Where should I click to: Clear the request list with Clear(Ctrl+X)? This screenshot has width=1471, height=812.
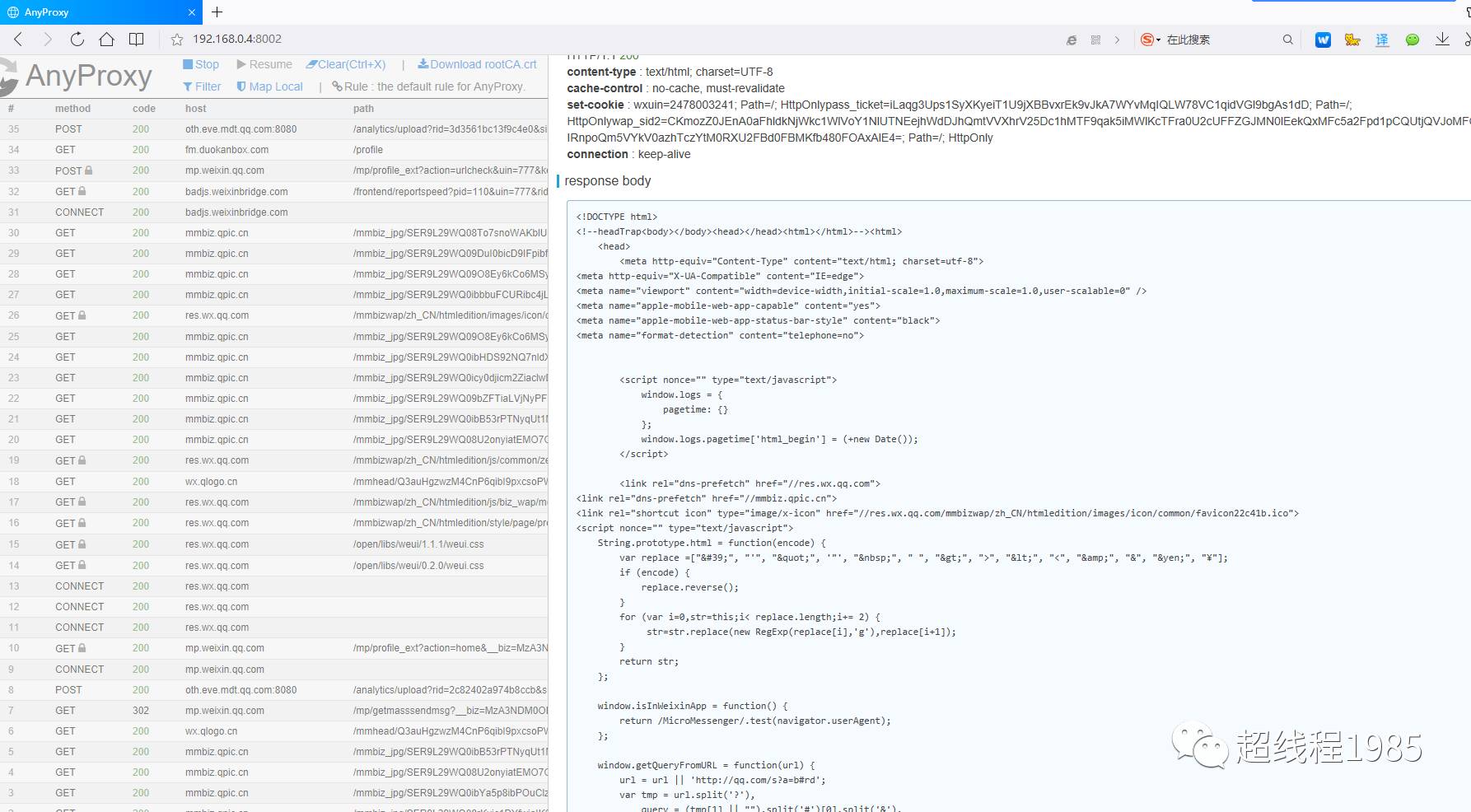pyautogui.click(x=346, y=64)
